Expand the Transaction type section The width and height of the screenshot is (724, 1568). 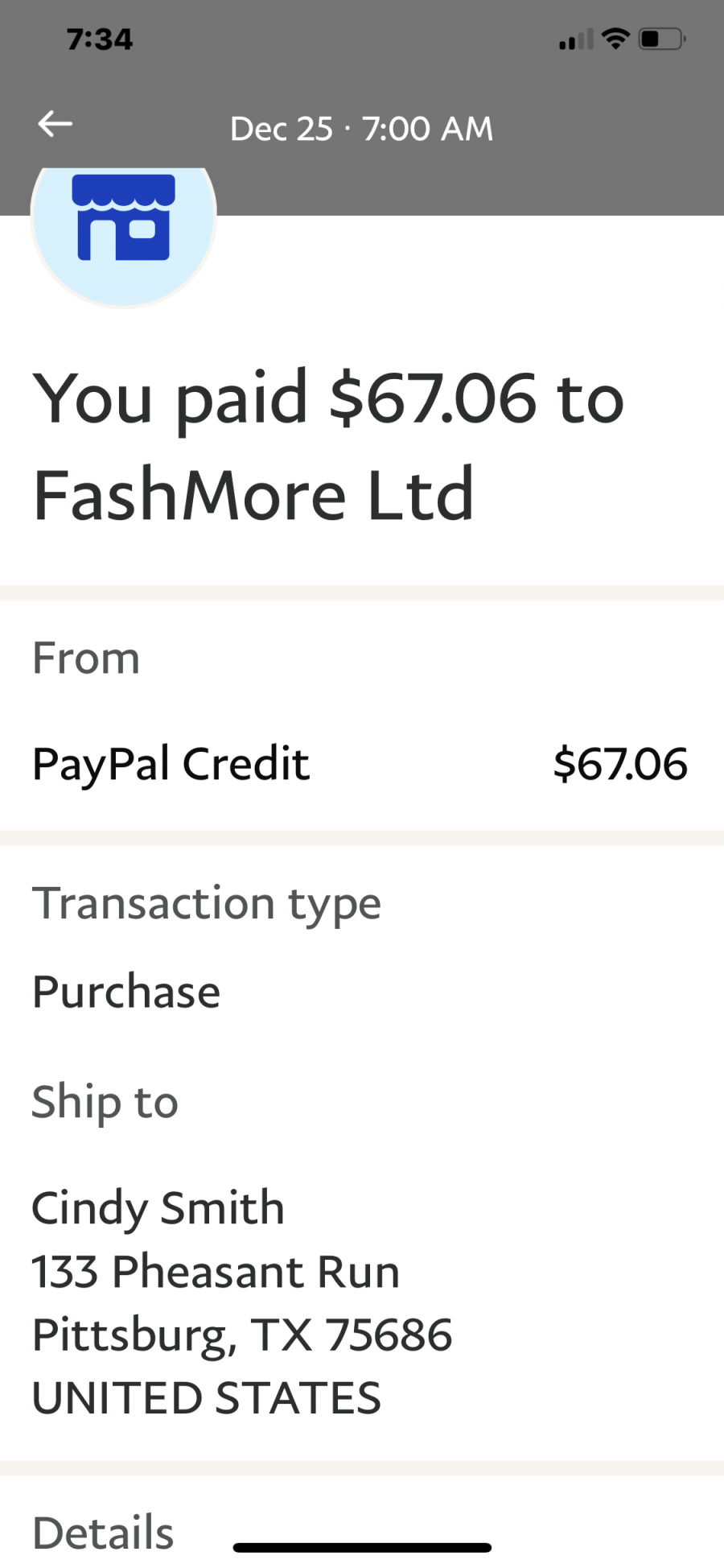click(206, 902)
